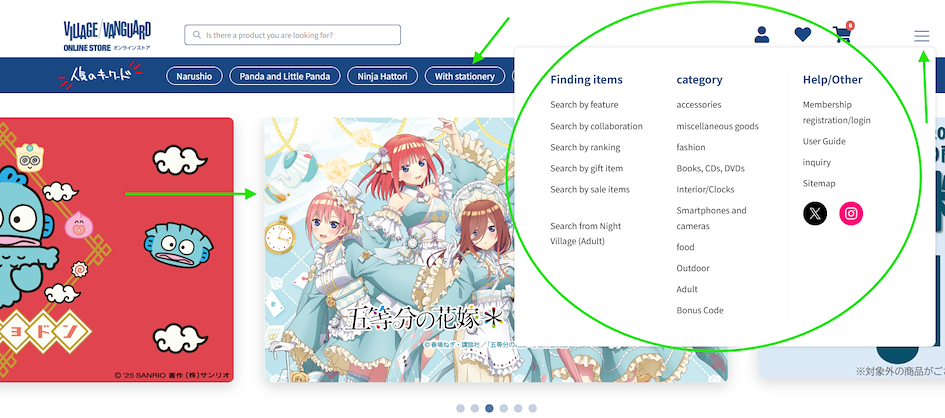Viewport: 945px width, 418px height.
Task: Open the miscellaneous goods category
Action: point(717,126)
